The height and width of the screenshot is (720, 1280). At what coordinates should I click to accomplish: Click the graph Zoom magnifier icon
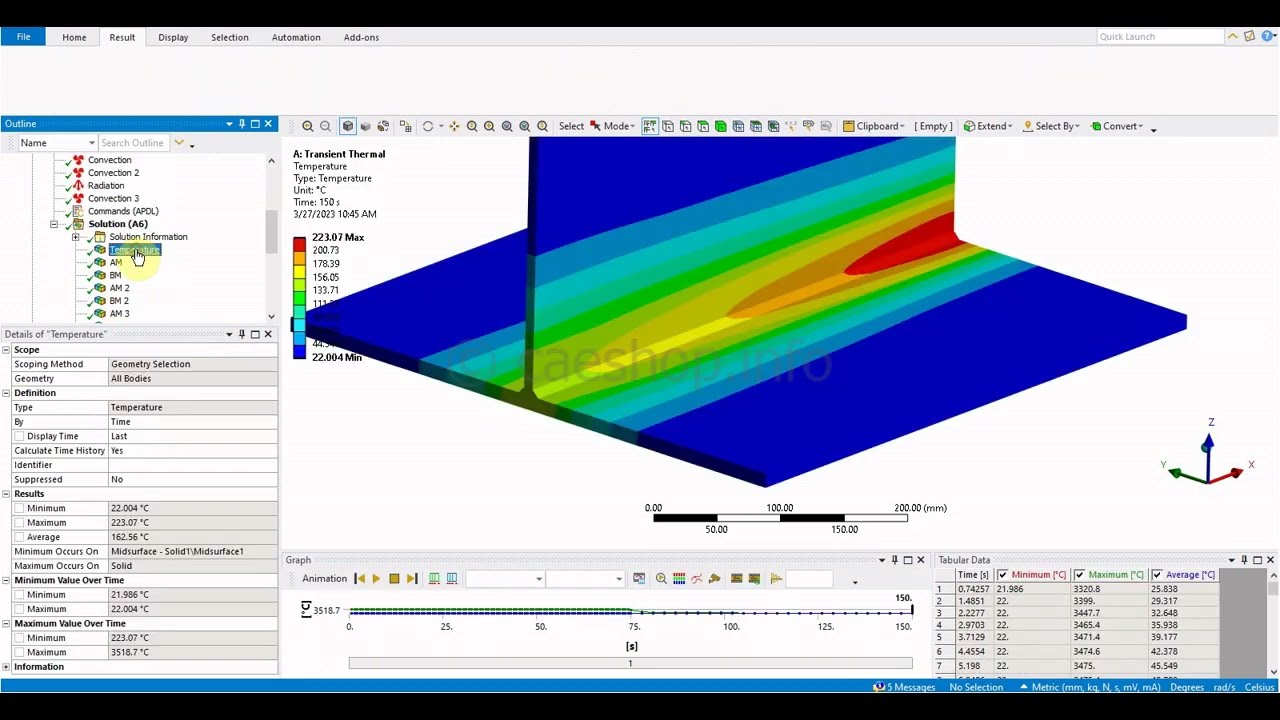point(661,579)
